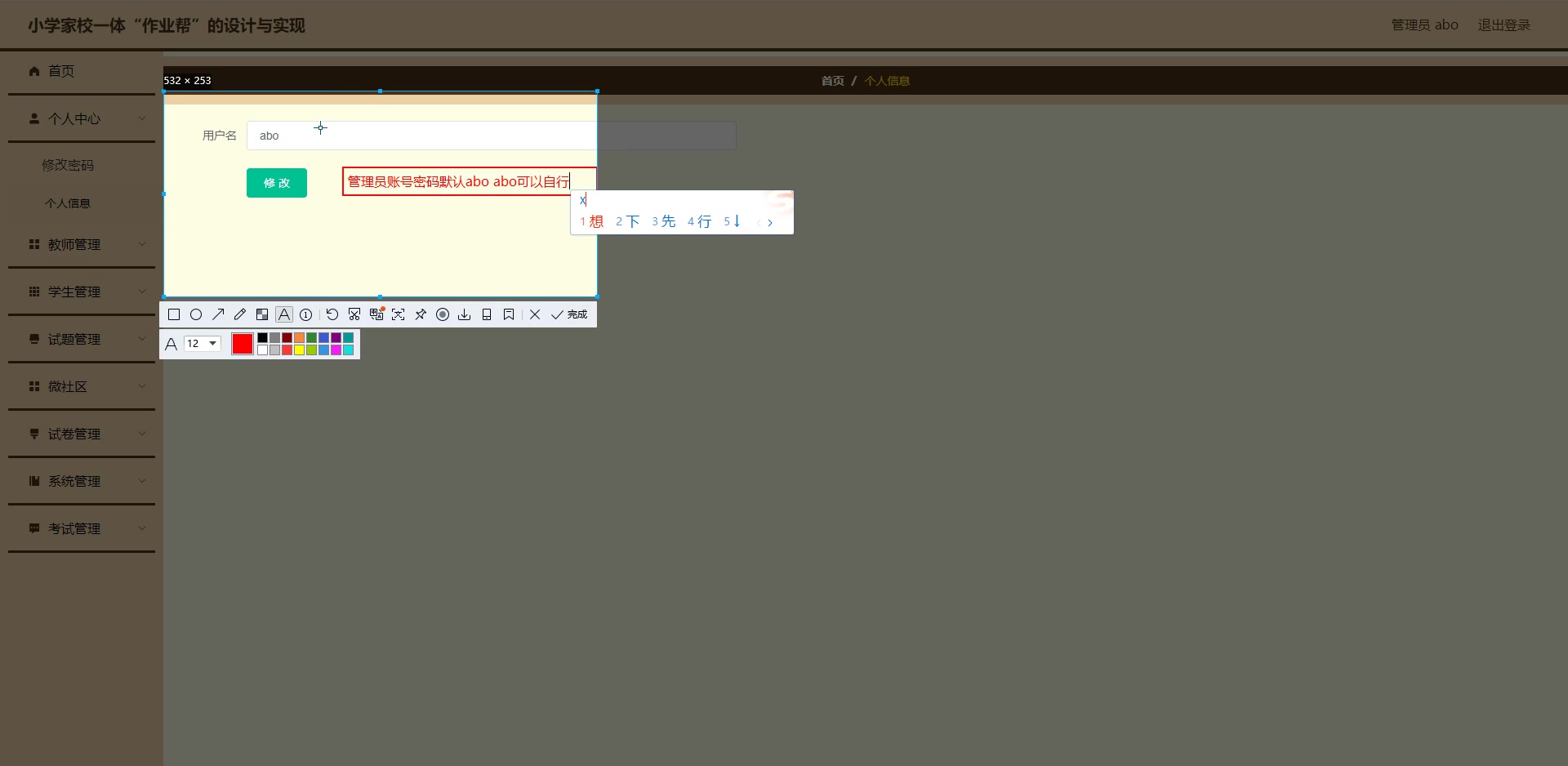Save the annotated screenshot
The width and height of the screenshot is (1568, 766).
(x=464, y=314)
